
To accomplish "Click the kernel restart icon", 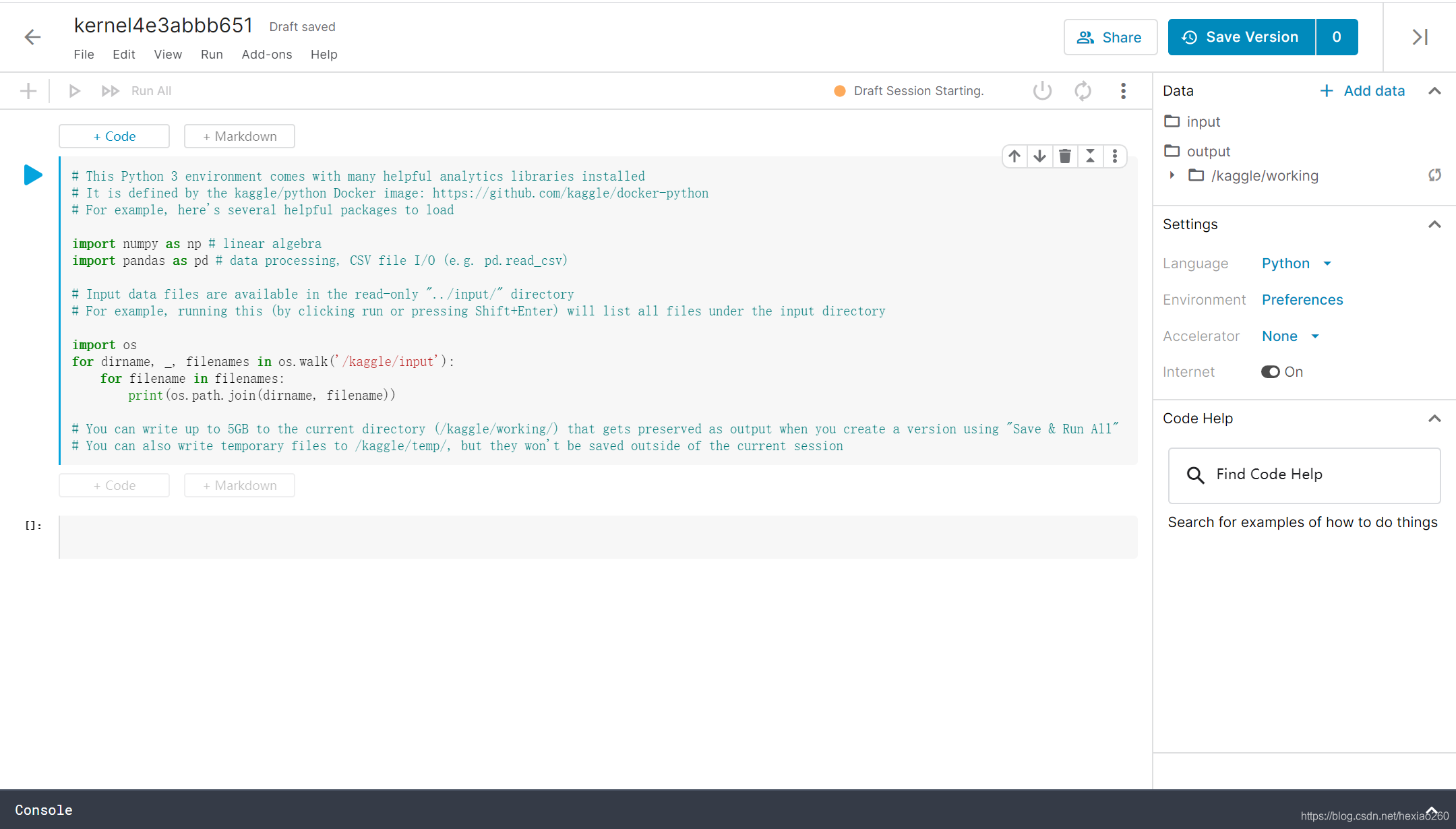I will point(1082,91).
